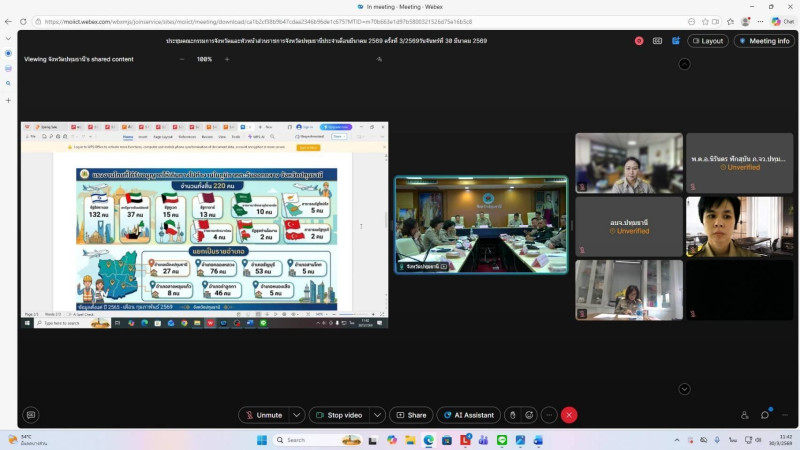The height and width of the screenshot is (450, 800).
Task: Open the participants panel icon
Action: coord(745,415)
